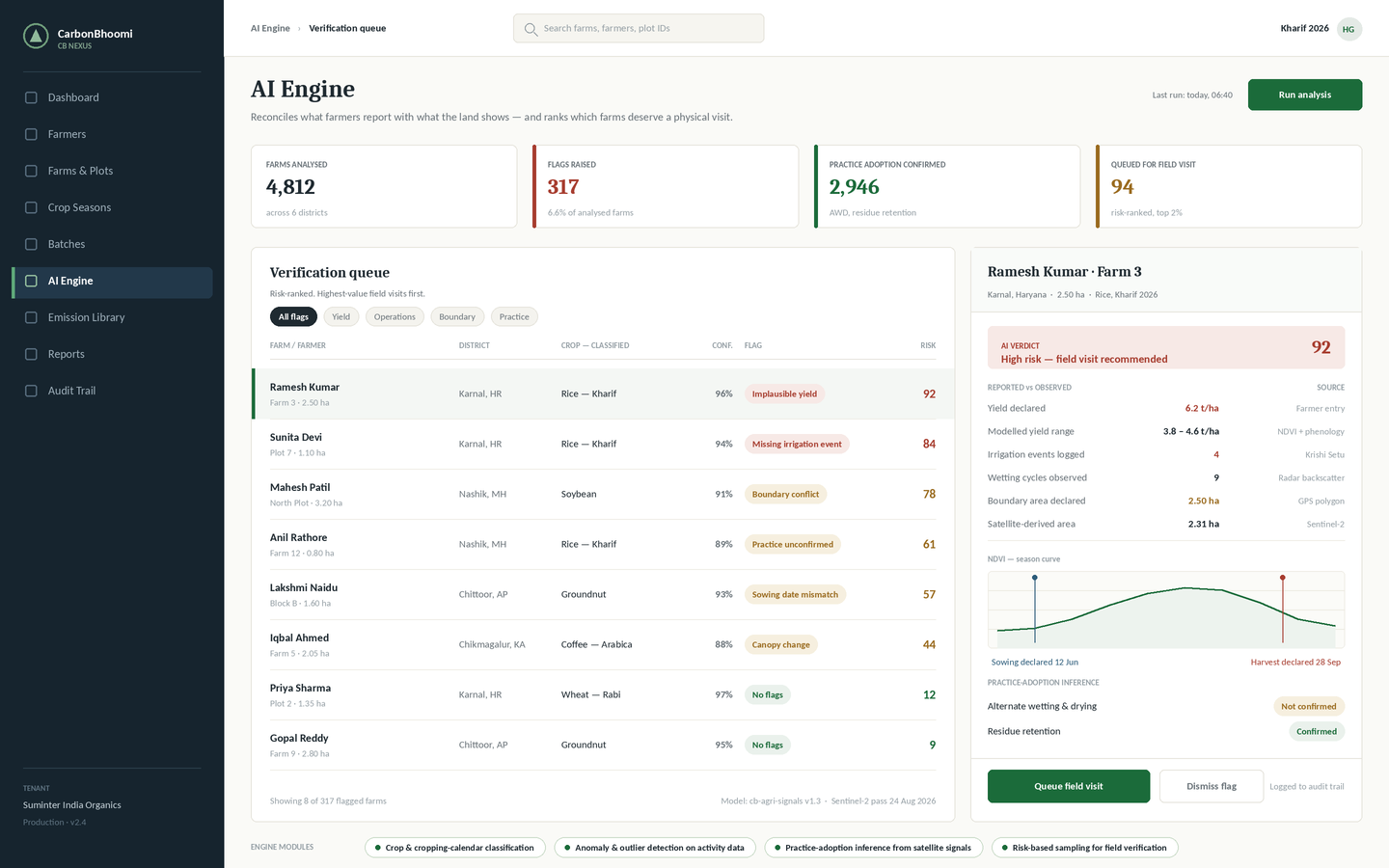Click the Dashboard sidebar icon

coord(31,97)
